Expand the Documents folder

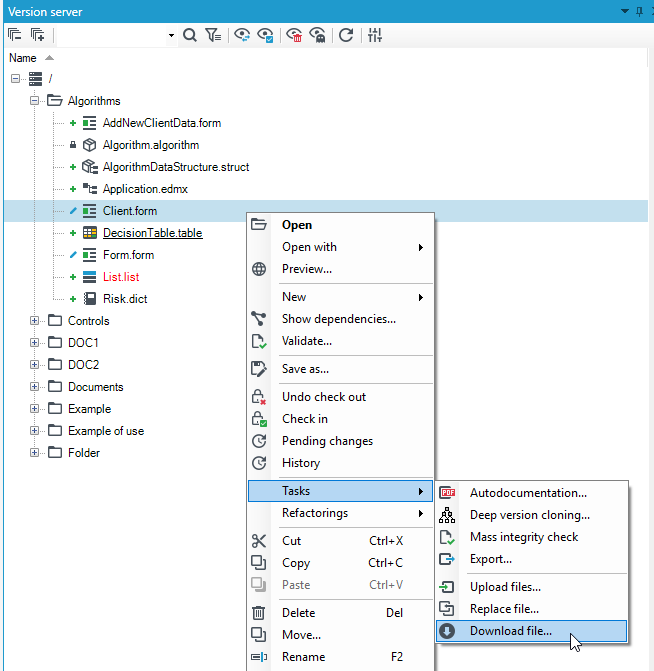click(34, 386)
